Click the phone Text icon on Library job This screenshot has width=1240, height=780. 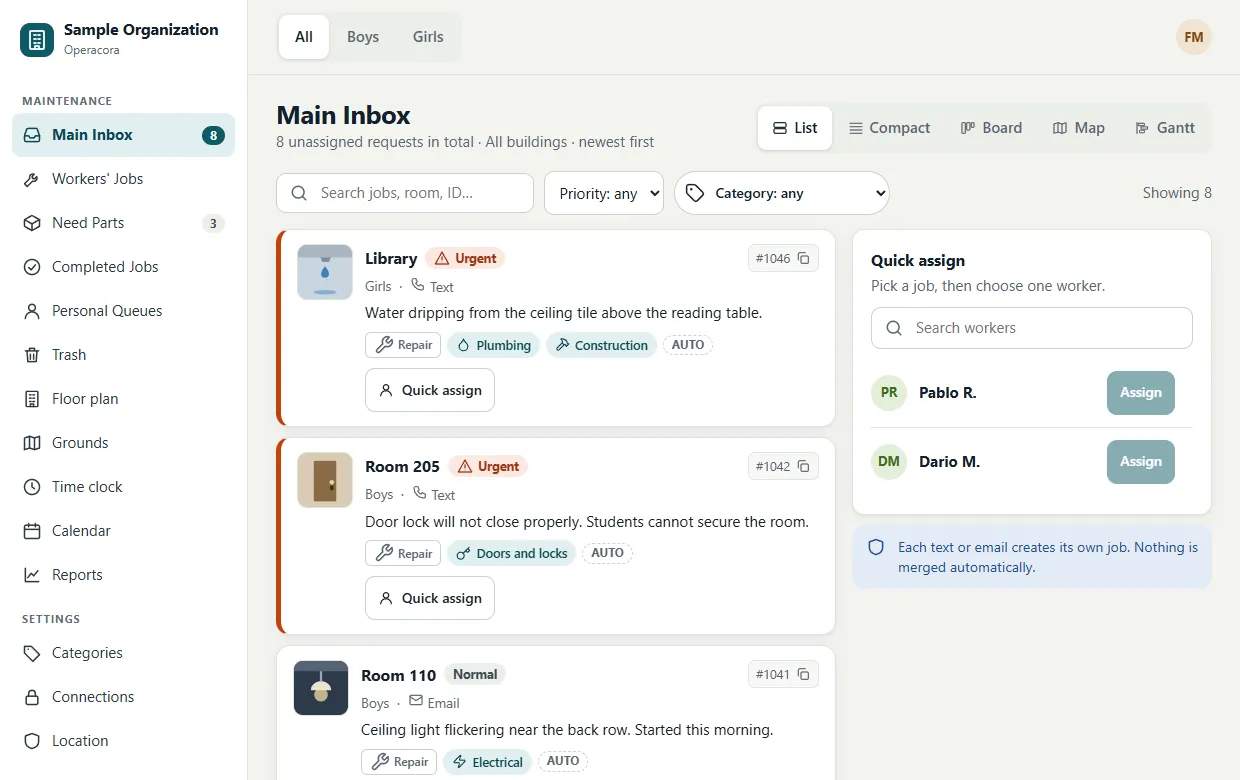click(418, 285)
